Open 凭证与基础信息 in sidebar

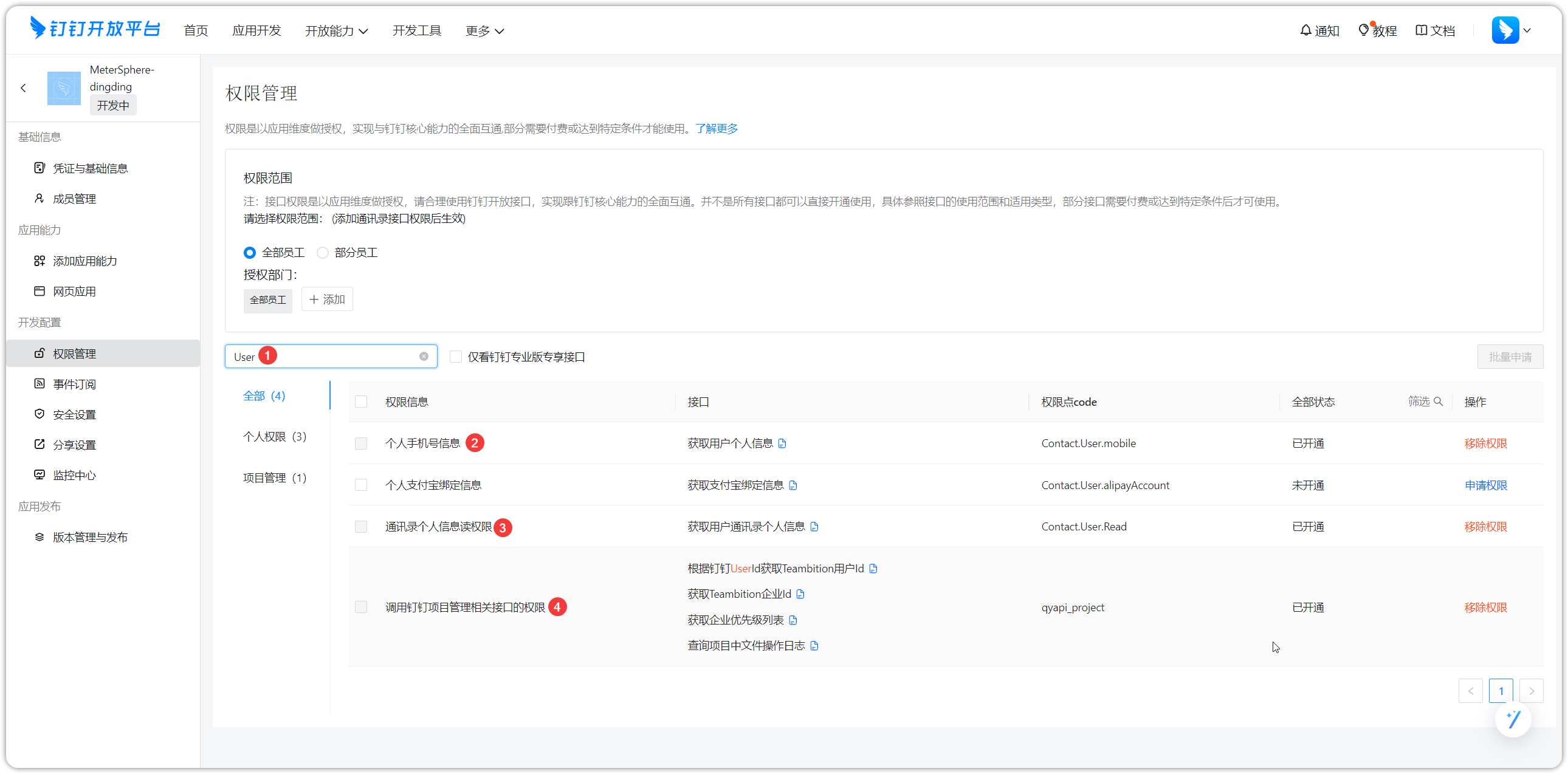tap(90, 168)
